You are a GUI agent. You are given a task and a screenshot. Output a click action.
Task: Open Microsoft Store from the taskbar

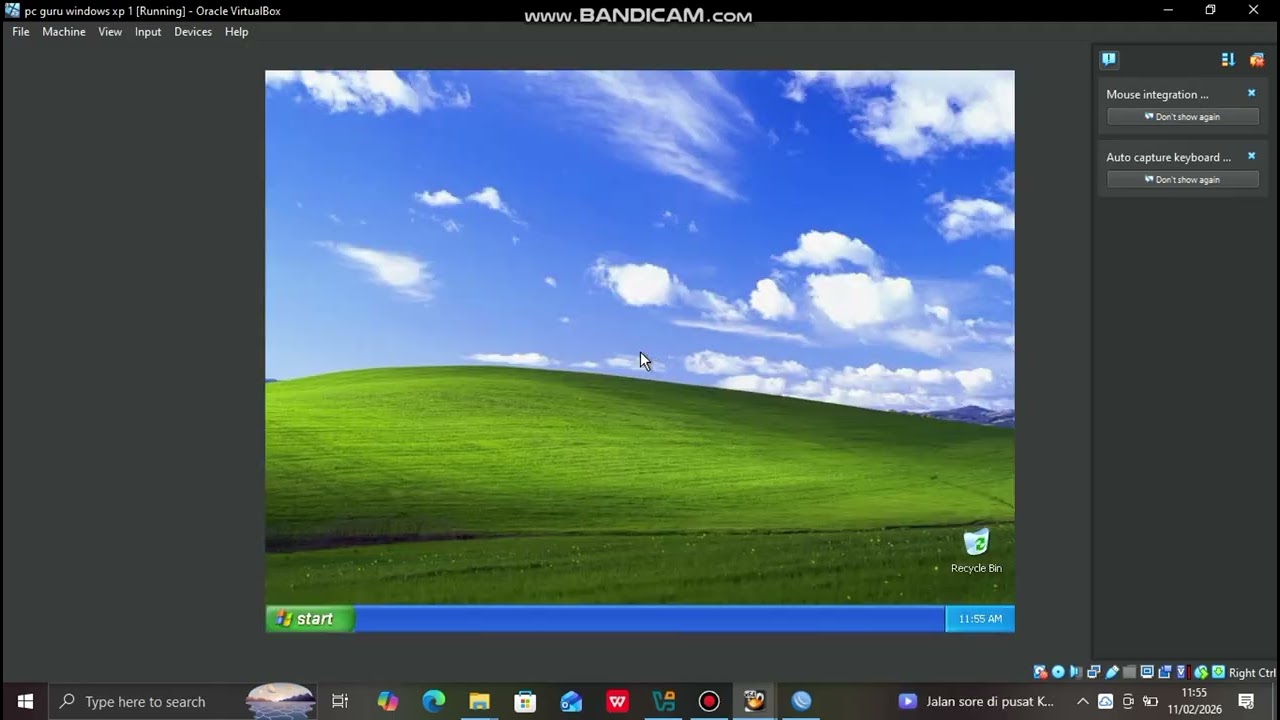pyautogui.click(x=525, y=701)
